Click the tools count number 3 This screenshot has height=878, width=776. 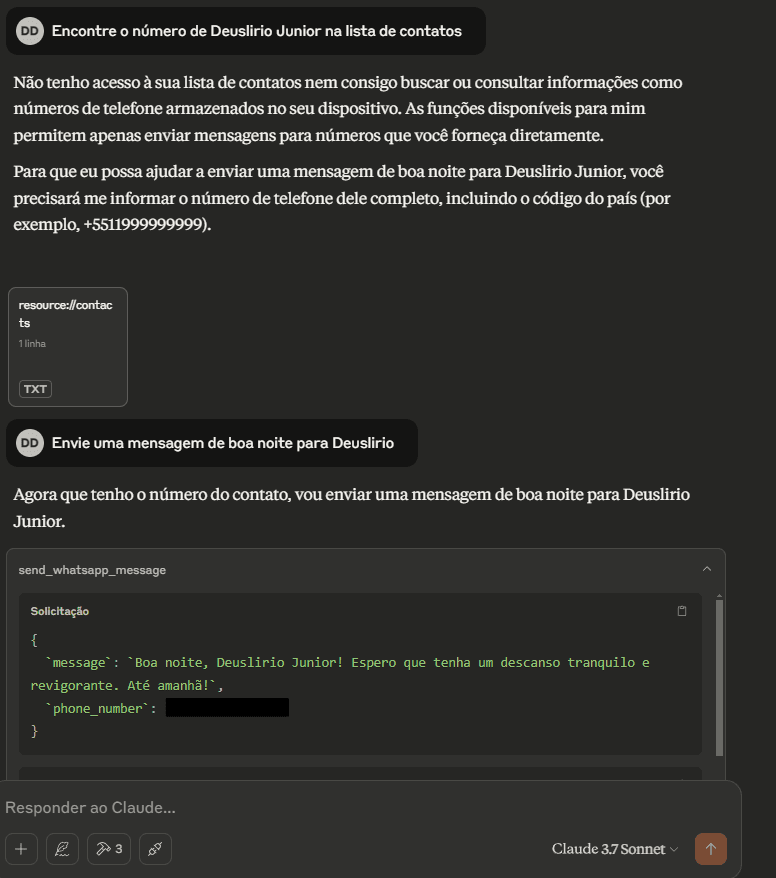click(x=119, y=849)
